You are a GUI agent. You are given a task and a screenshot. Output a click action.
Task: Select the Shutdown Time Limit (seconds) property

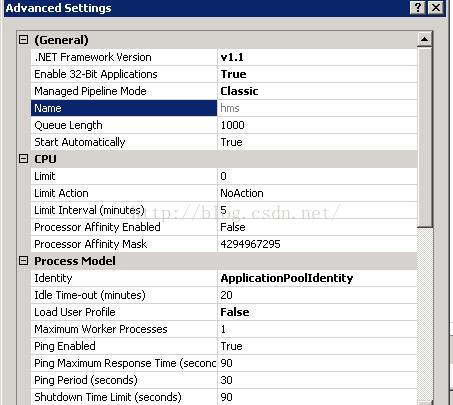pos(124,397)
